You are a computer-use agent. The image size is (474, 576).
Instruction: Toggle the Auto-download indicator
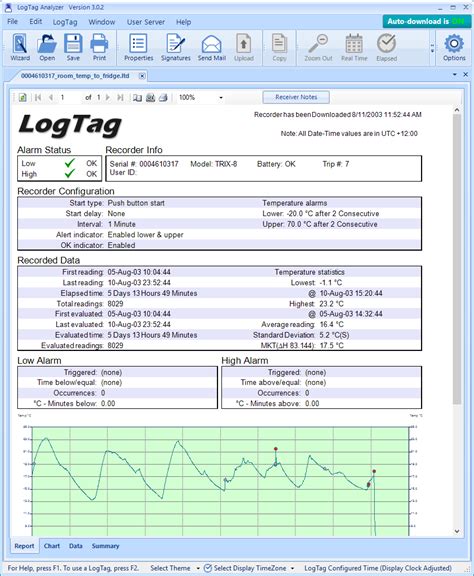(426, 21)
